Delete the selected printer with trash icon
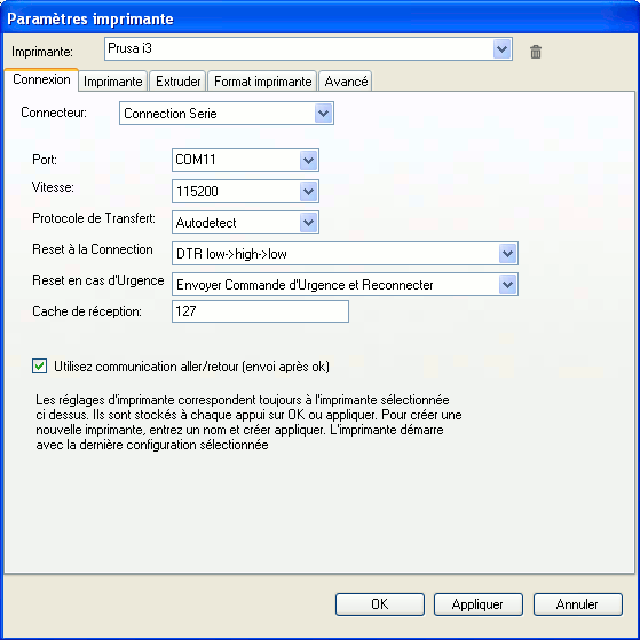 [536, 52]
